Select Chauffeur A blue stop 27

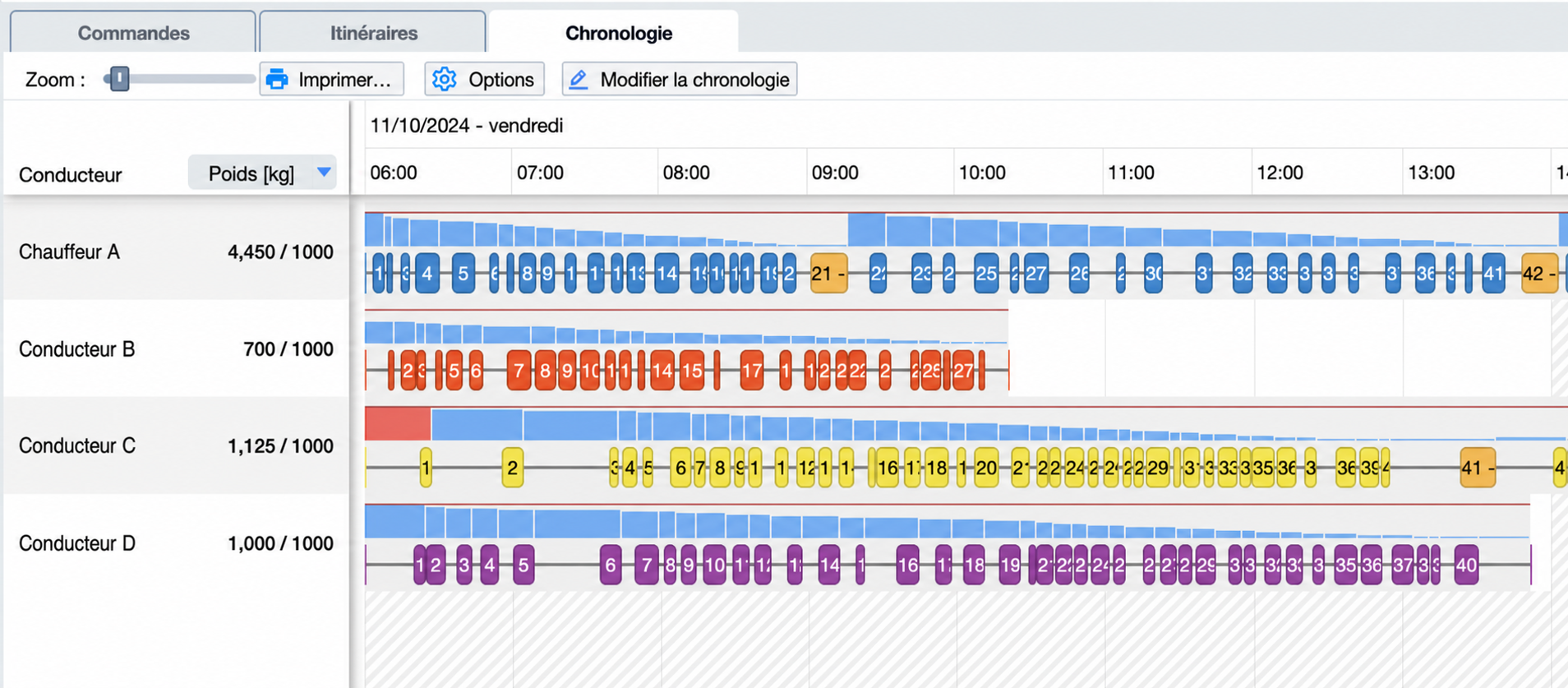pos(1036,273)
